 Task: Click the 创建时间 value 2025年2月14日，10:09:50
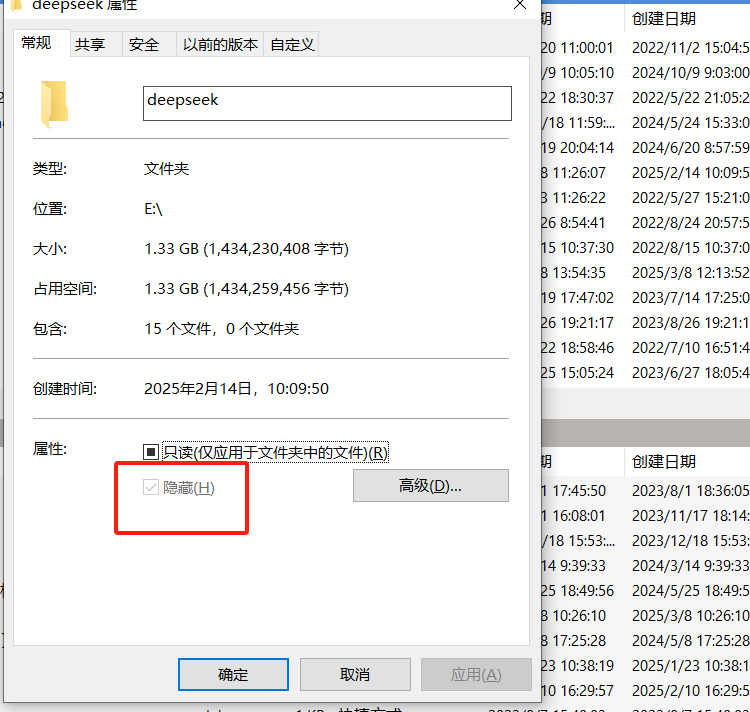tap(236, 389)
